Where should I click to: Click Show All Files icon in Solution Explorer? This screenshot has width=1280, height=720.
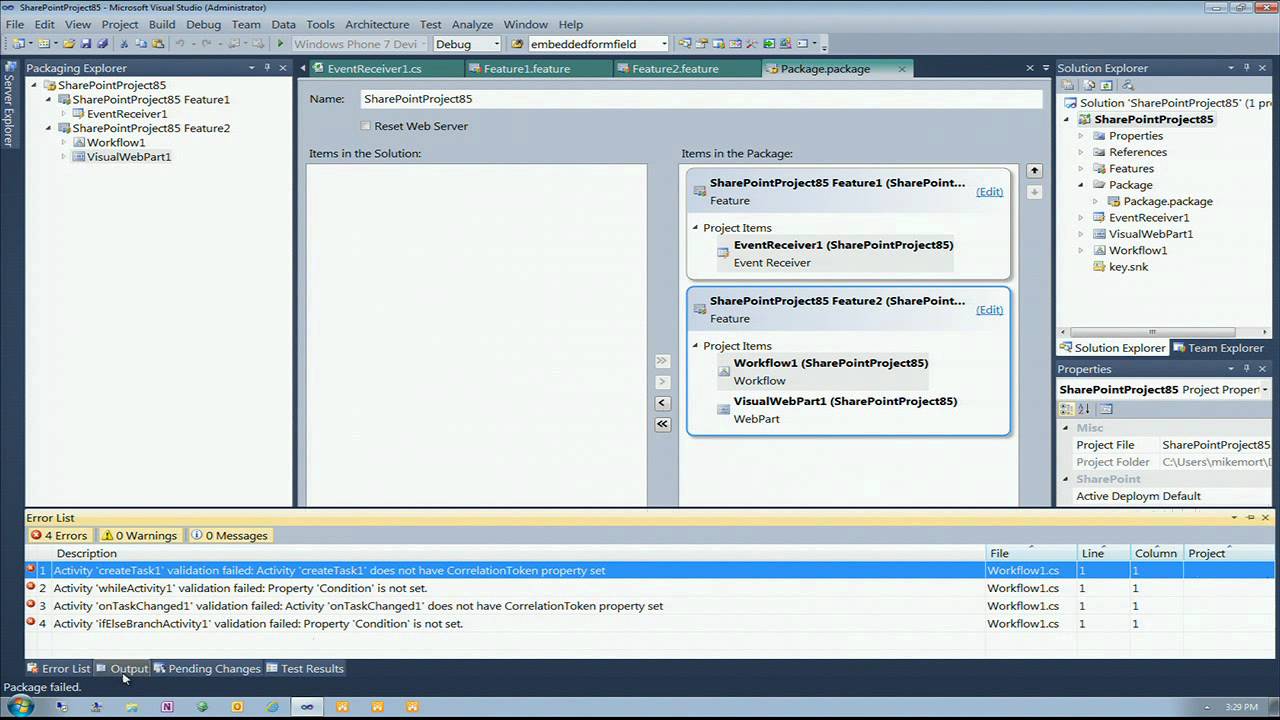click(1088, 85)
